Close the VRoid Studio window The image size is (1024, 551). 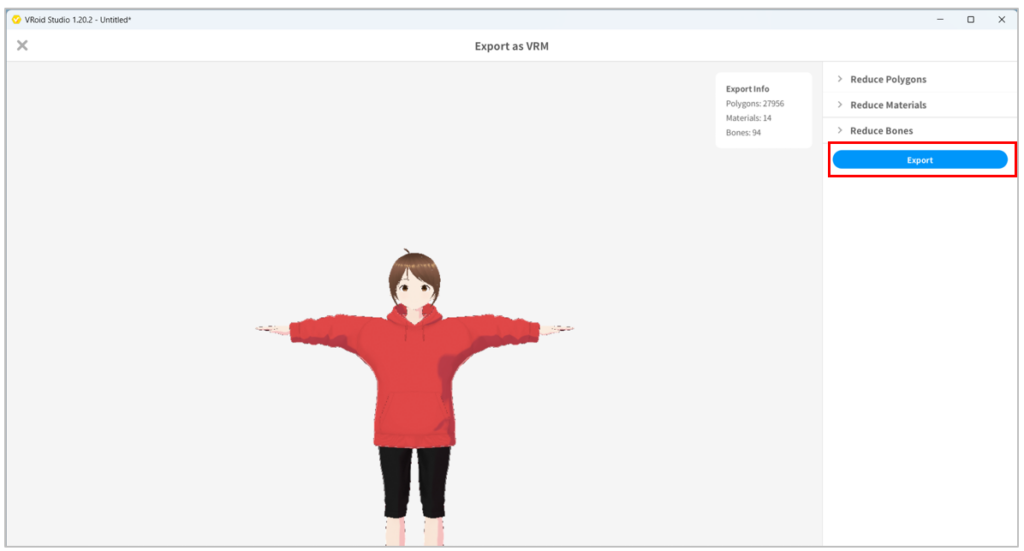point(1001,19)
